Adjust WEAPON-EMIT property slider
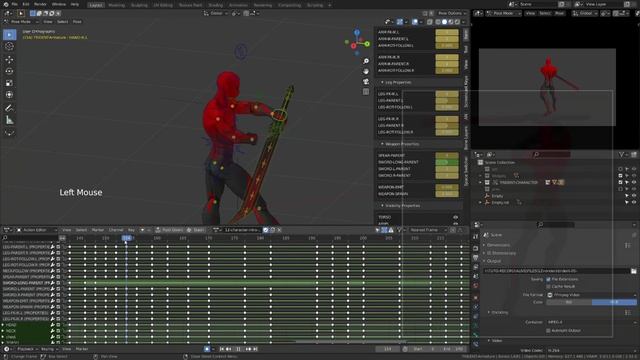The image size is (640, 360). tap(447, 187)
